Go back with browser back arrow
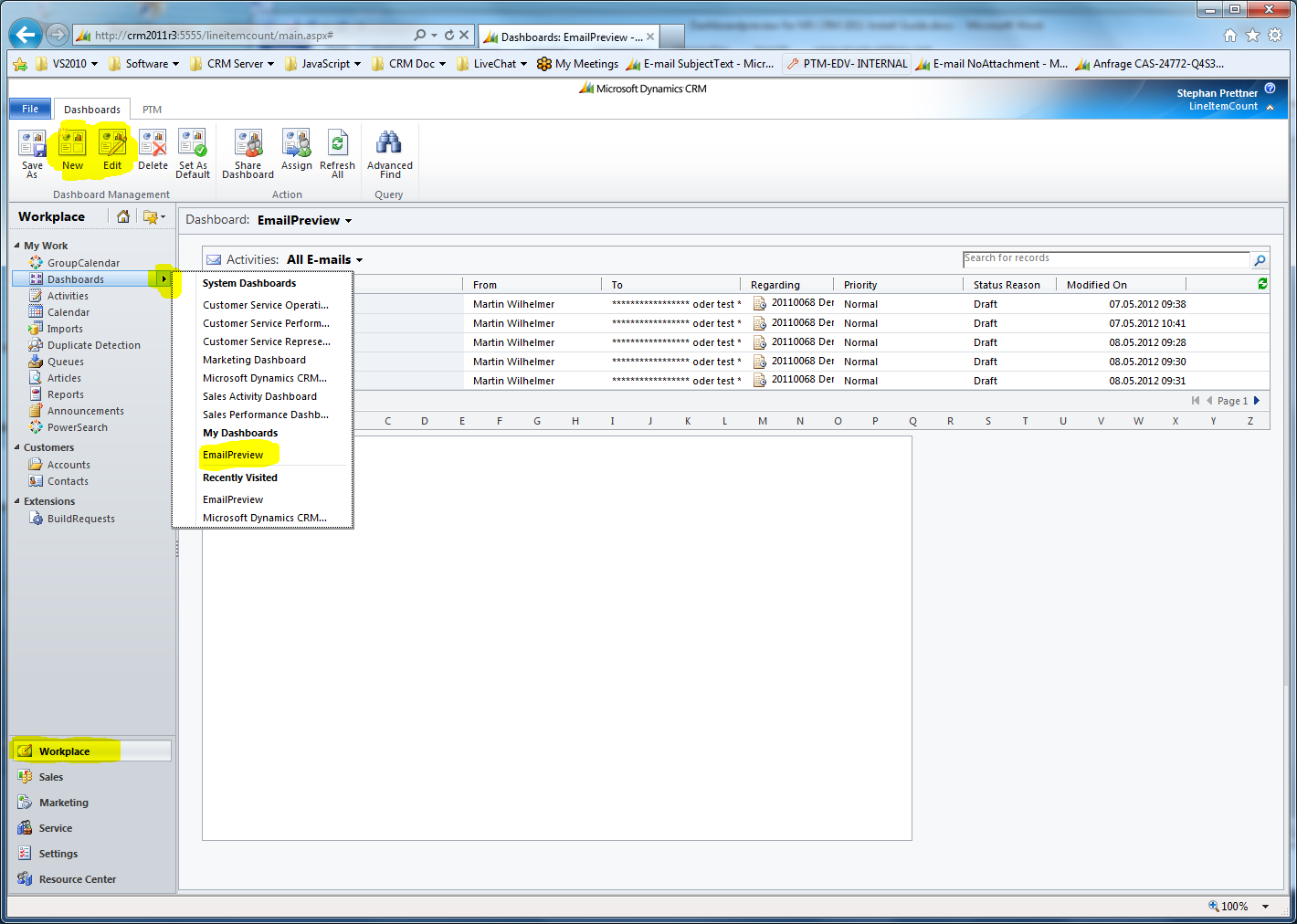The width and height of the screenshot is (1297, 924). [x=26, y=35]
